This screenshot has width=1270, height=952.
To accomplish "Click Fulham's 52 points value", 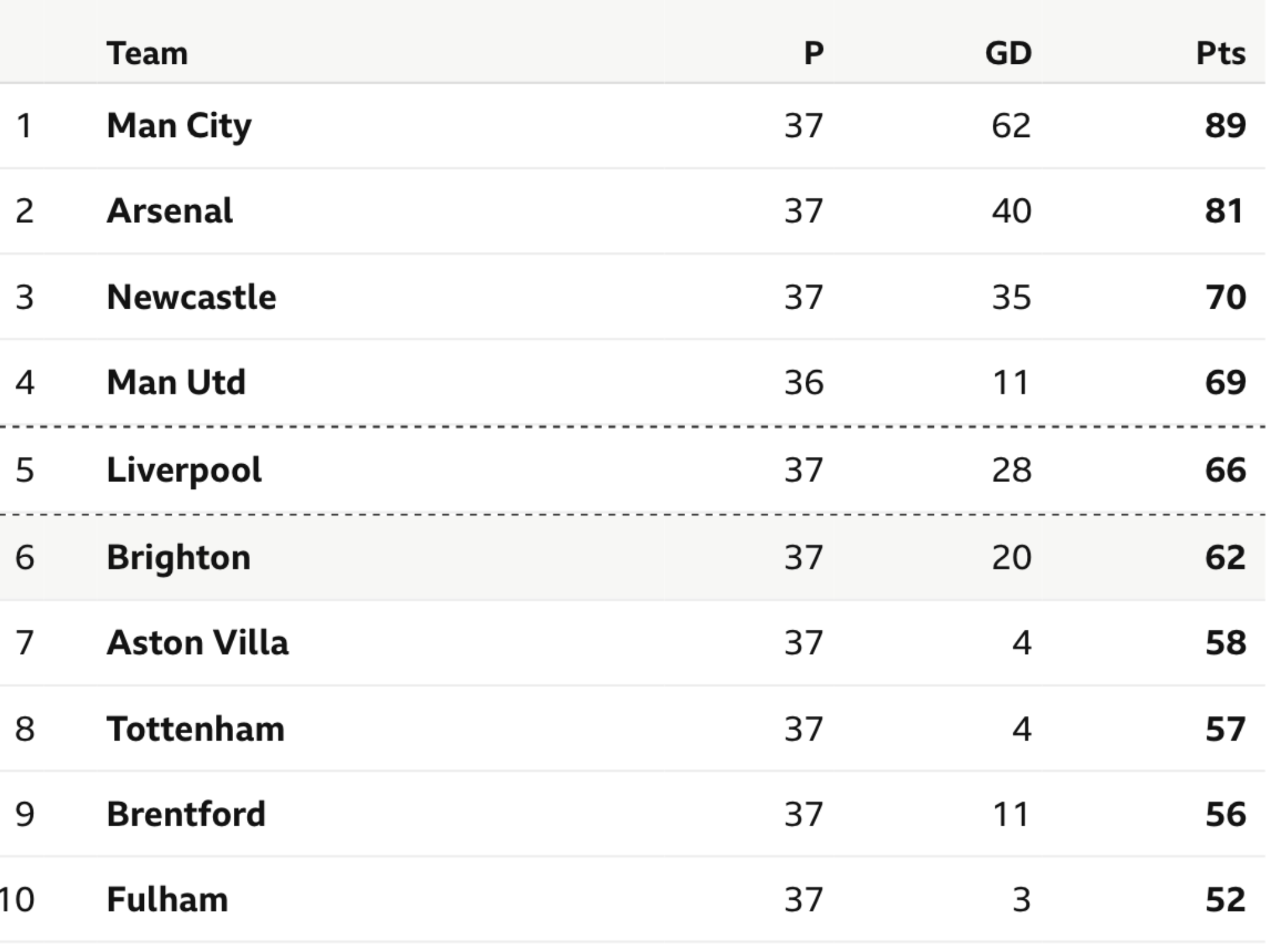I will coord(1225,900).
